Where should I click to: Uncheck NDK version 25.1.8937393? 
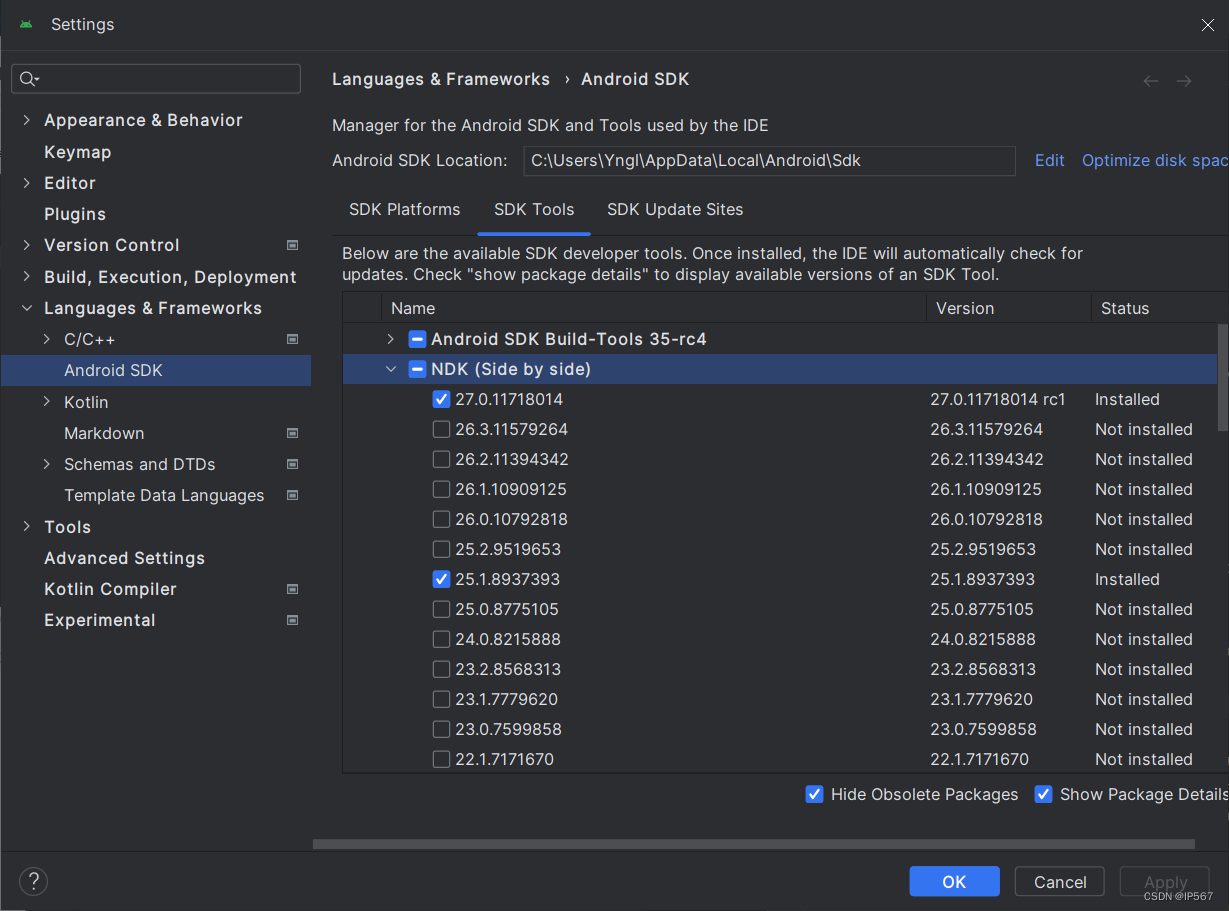coord(441,579)
